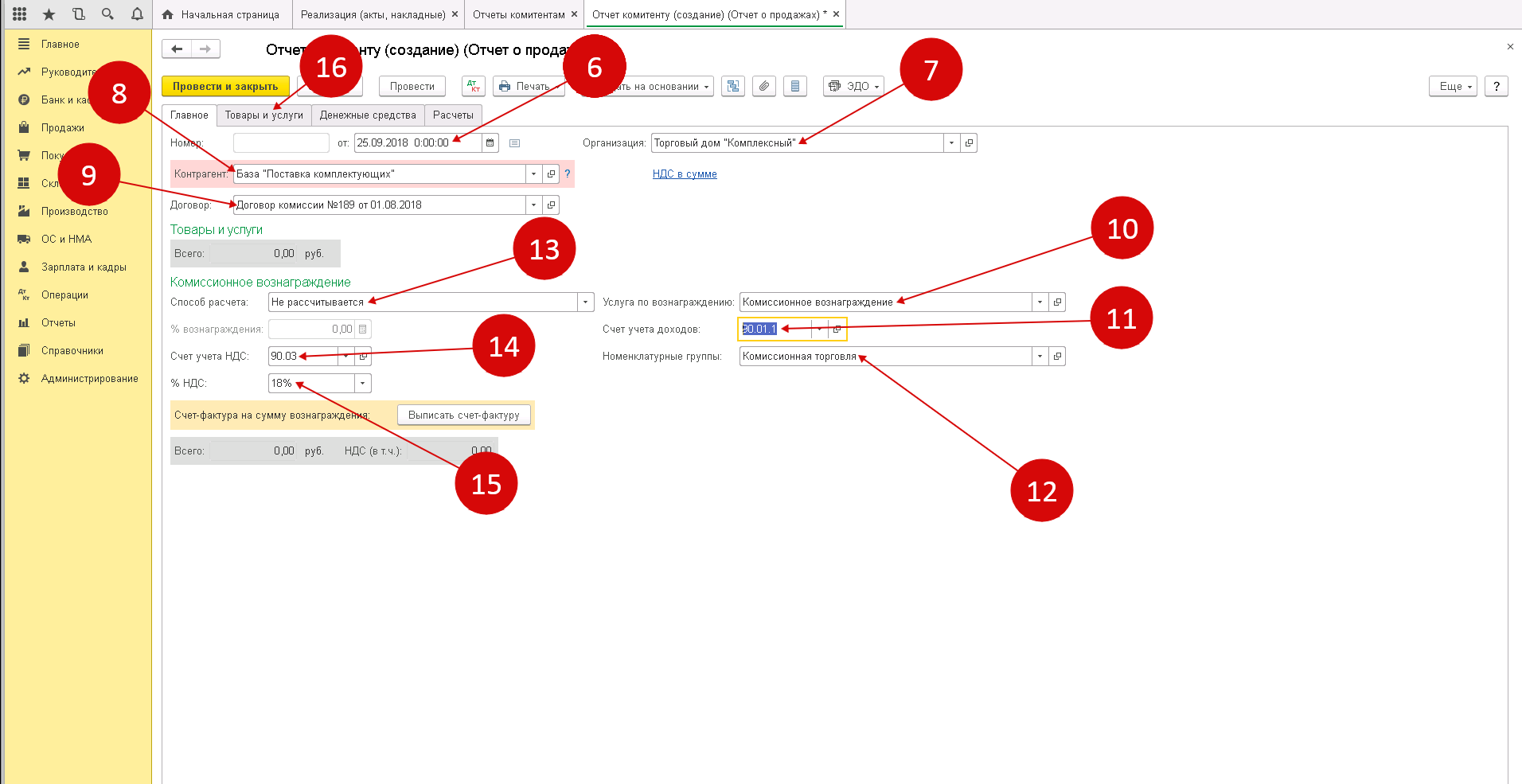Expand the Договор dropdown list
The width and height of the screenshot is (1522, 784).
click(533, 205)
